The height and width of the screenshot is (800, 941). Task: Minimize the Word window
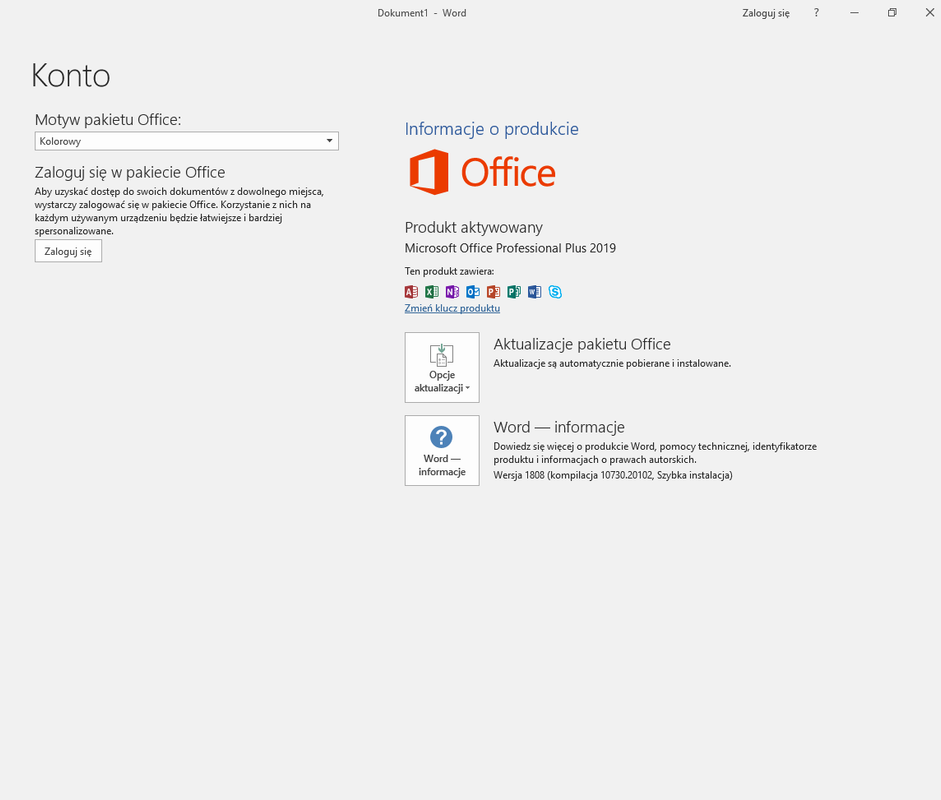coord(855,13)
